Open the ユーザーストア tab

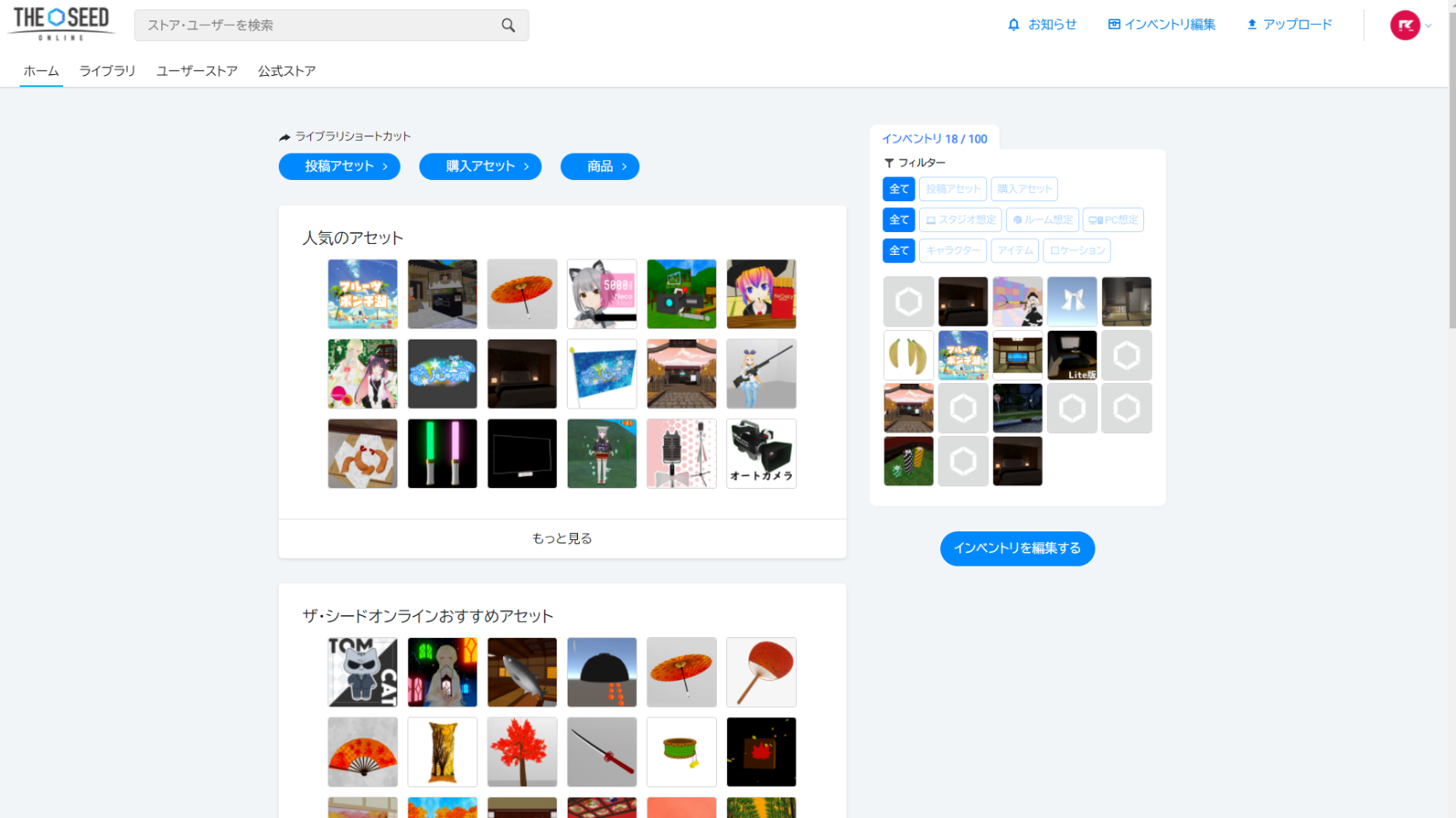click(197, 71)
